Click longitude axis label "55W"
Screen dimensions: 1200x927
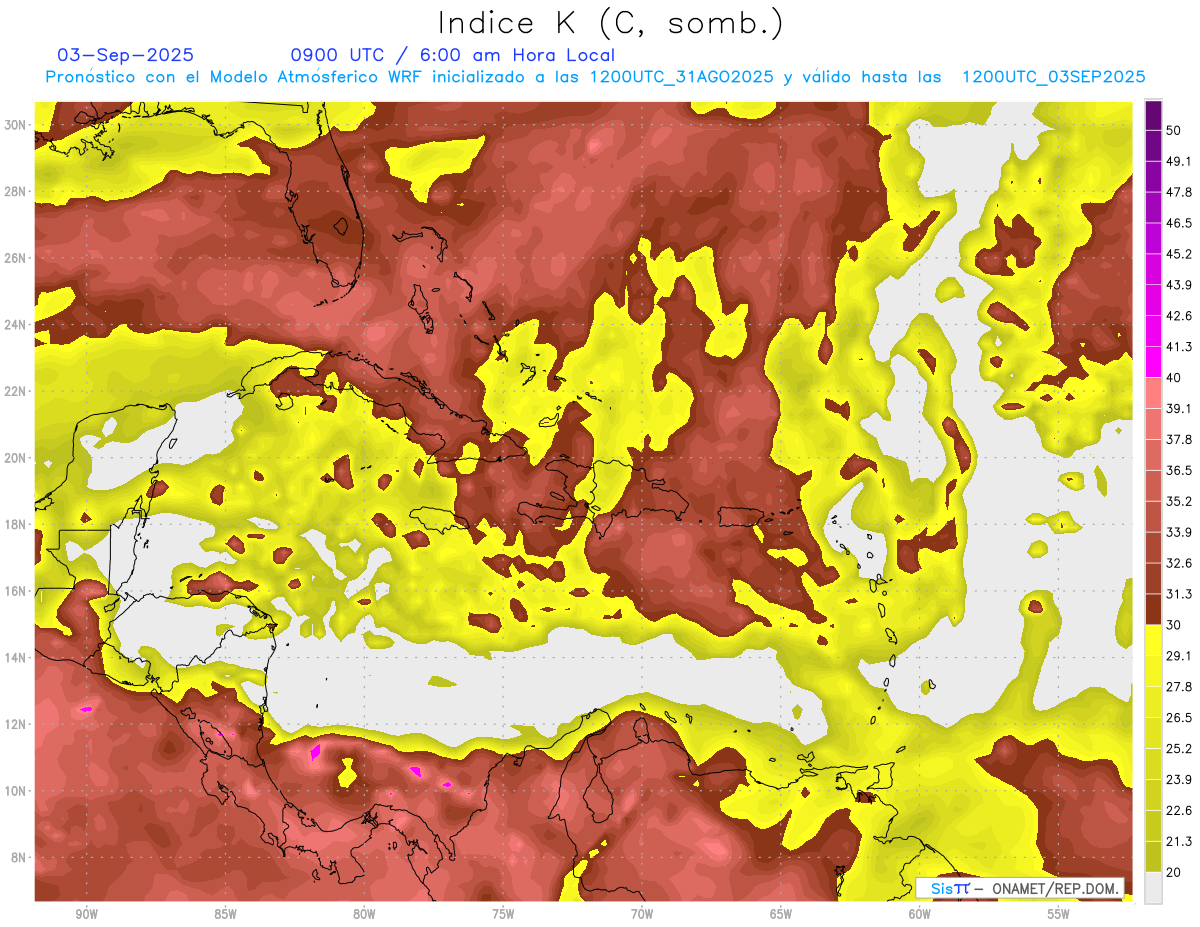pos(1059,914)
